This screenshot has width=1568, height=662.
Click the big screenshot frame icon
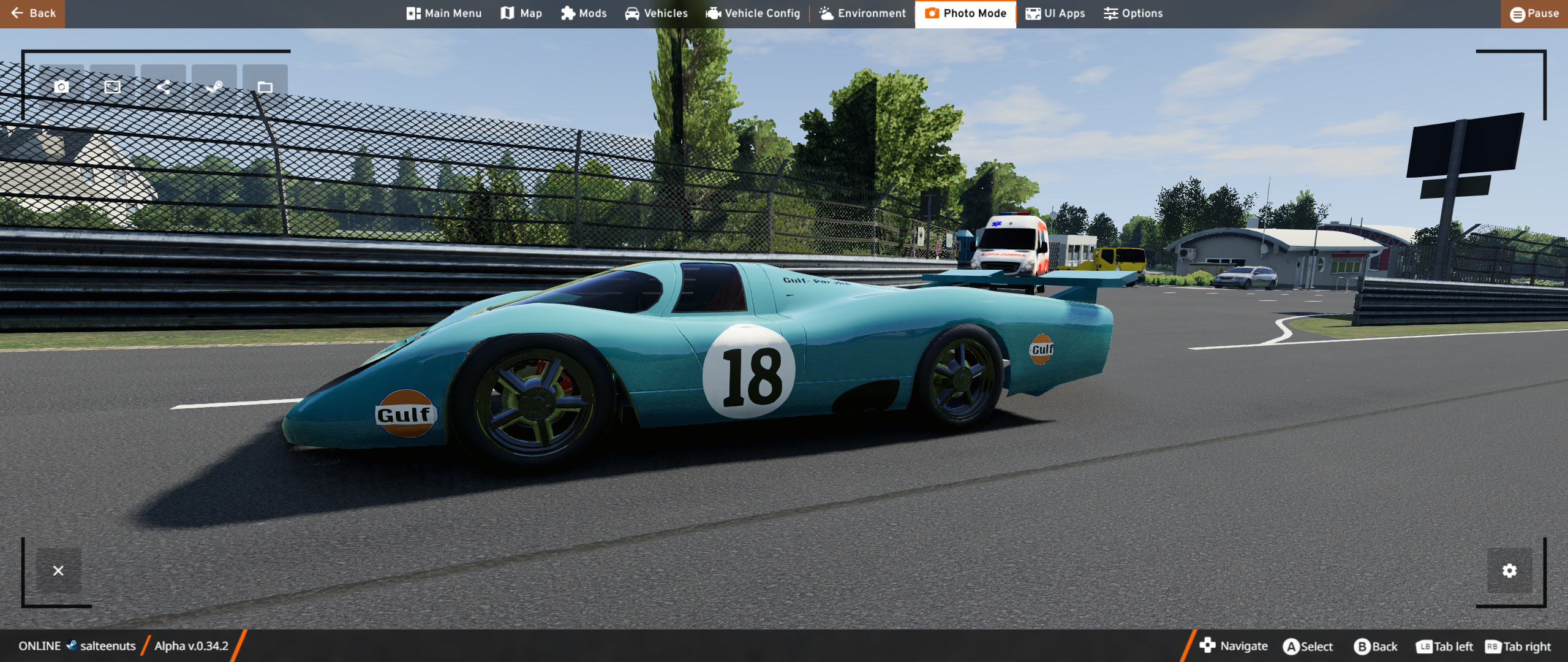[112, 87]
